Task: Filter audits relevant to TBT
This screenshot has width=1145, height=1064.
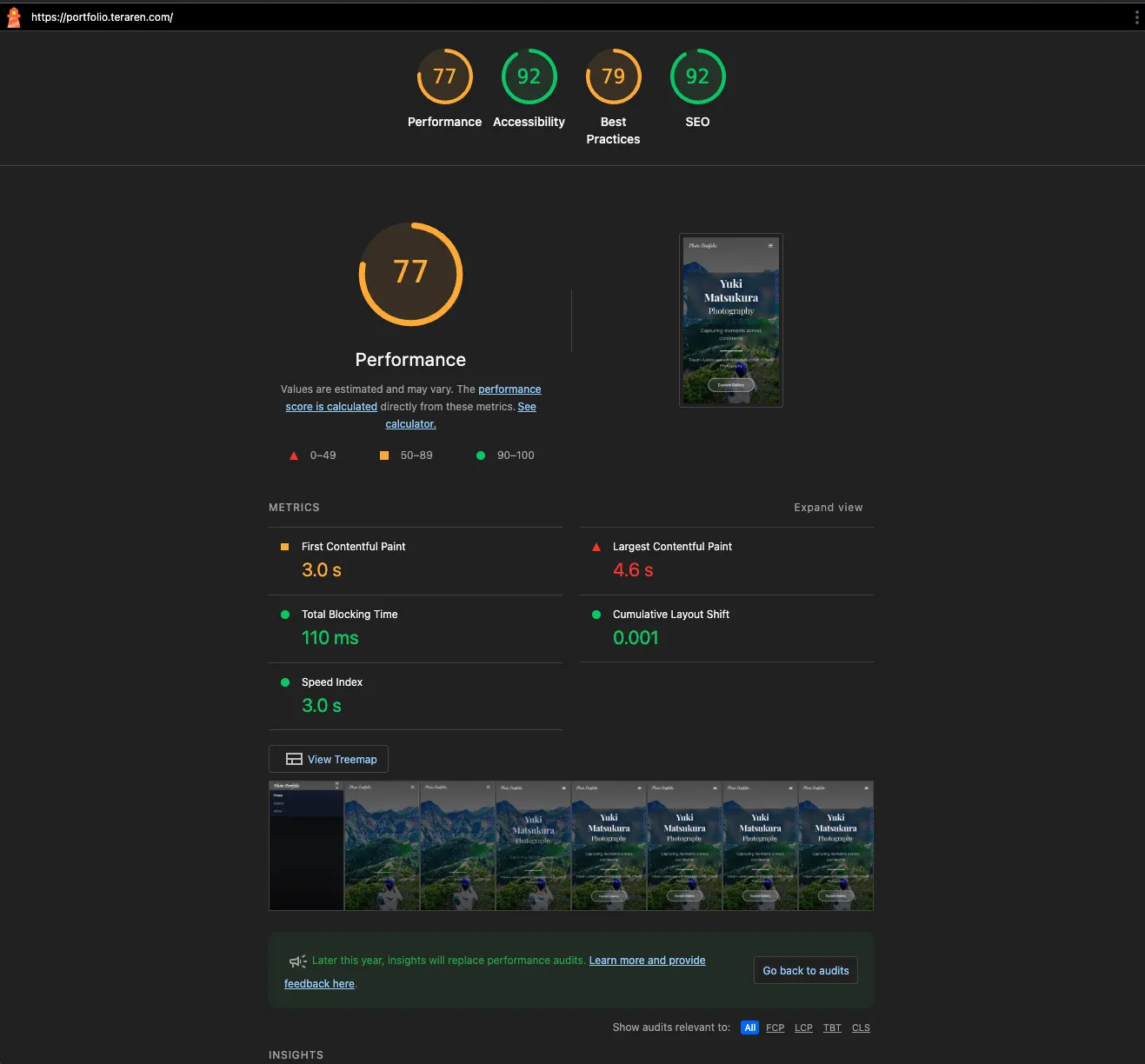Action: 832,1027
